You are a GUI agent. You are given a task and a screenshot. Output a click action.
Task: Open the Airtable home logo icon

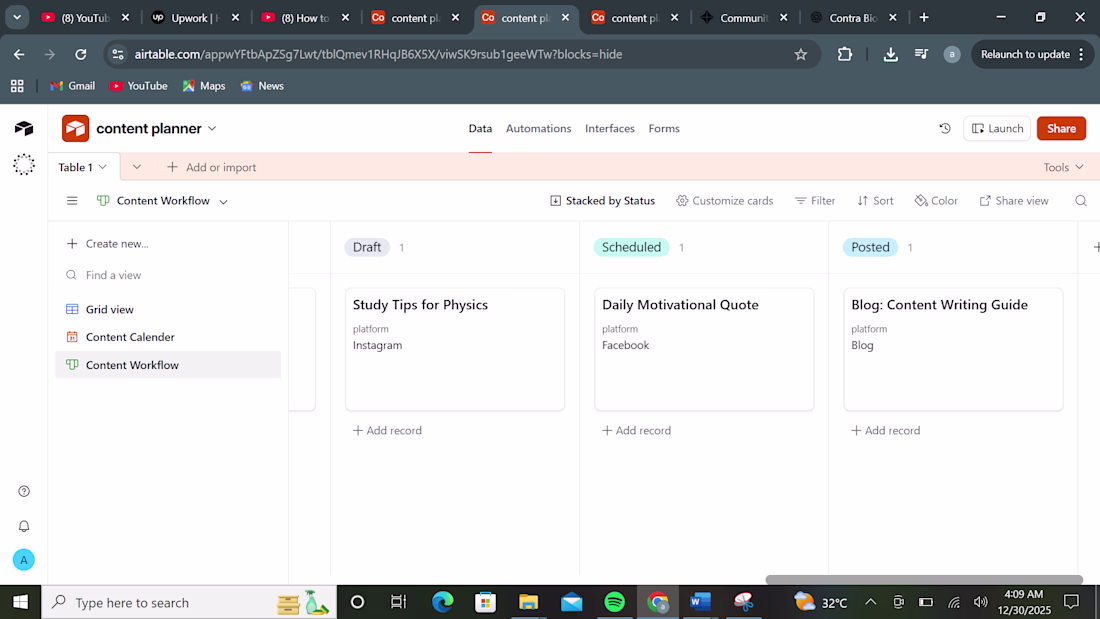coord(24,128)
